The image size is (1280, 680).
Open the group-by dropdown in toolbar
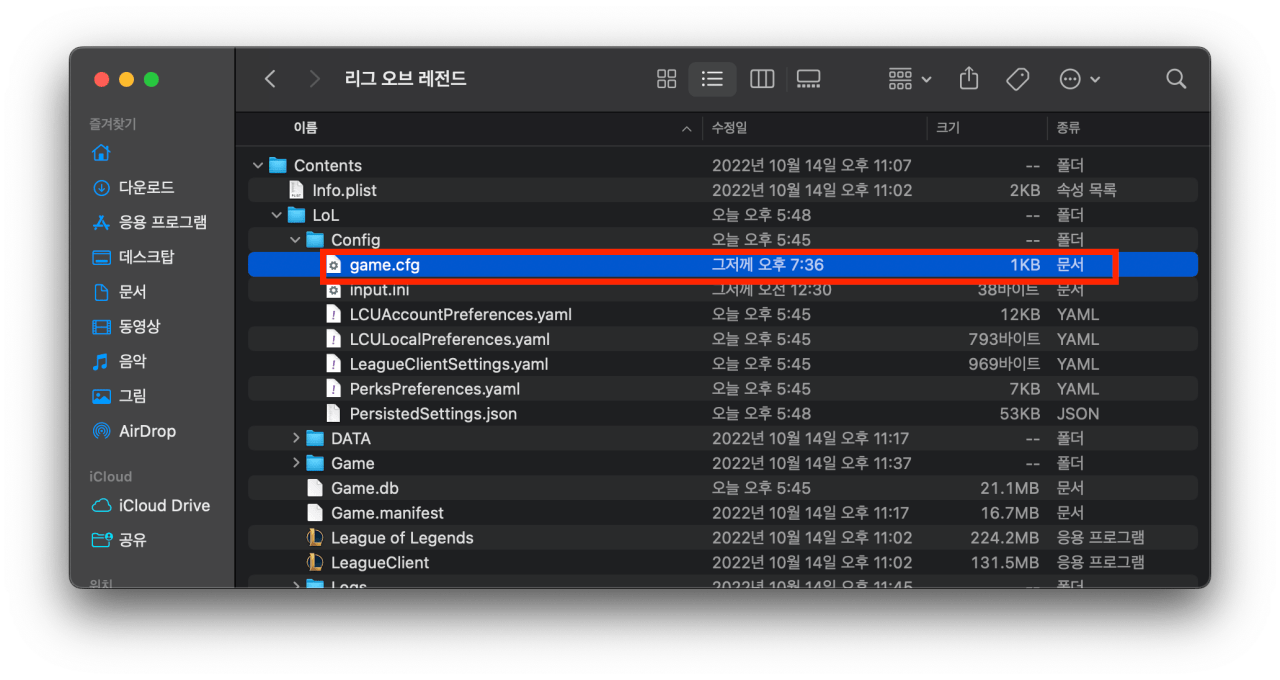pos(909,79)
